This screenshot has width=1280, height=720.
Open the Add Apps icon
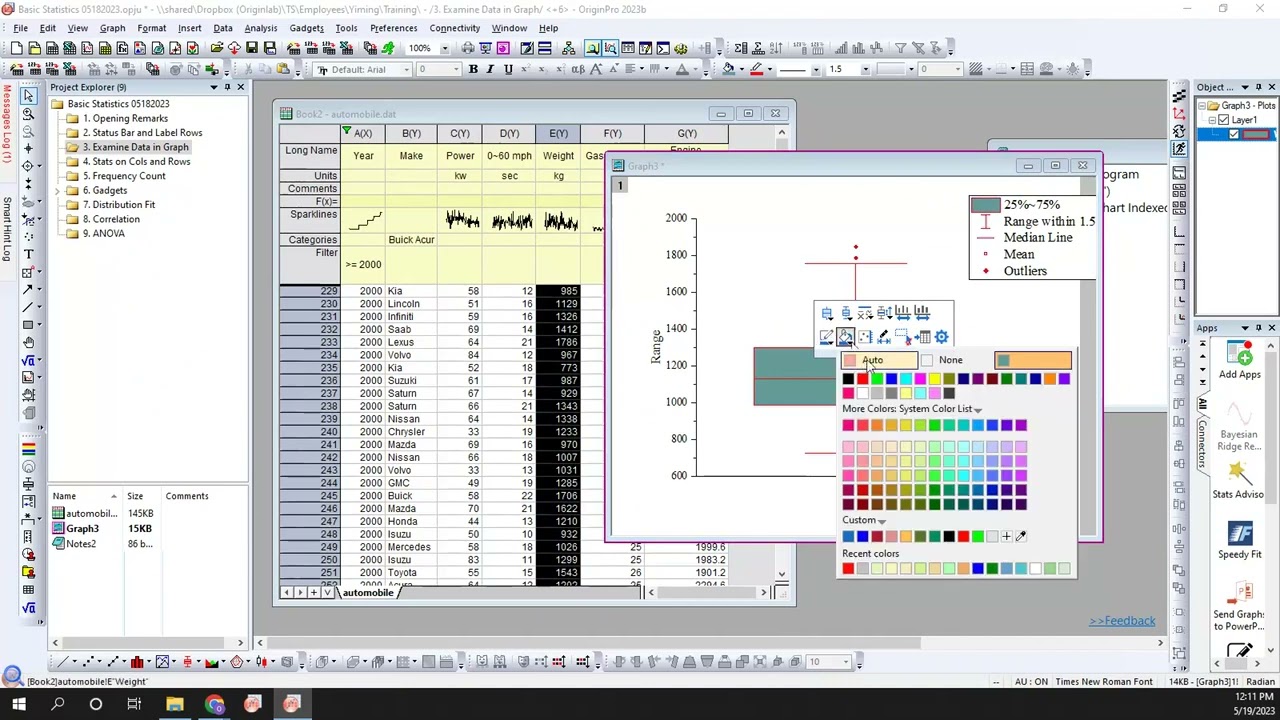tap(1239, 361)
